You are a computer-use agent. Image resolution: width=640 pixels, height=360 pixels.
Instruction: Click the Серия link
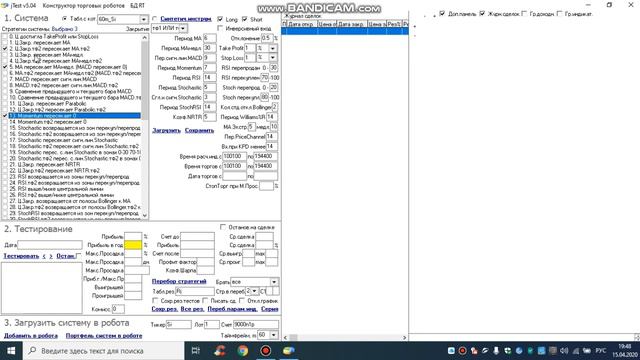click(269, 309)
